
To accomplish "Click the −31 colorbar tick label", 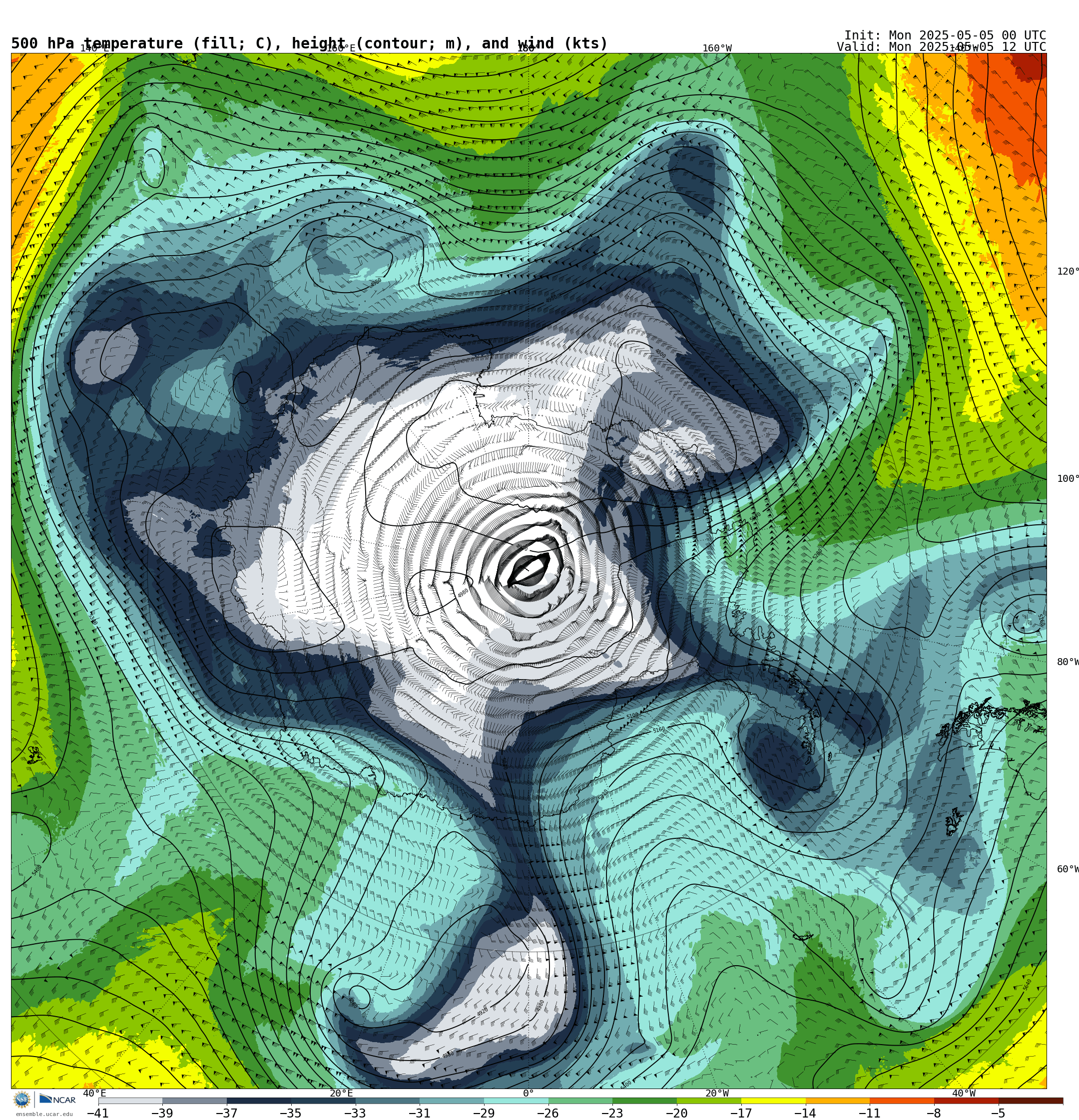I will pyautogui.click(x=419, y=1113).
